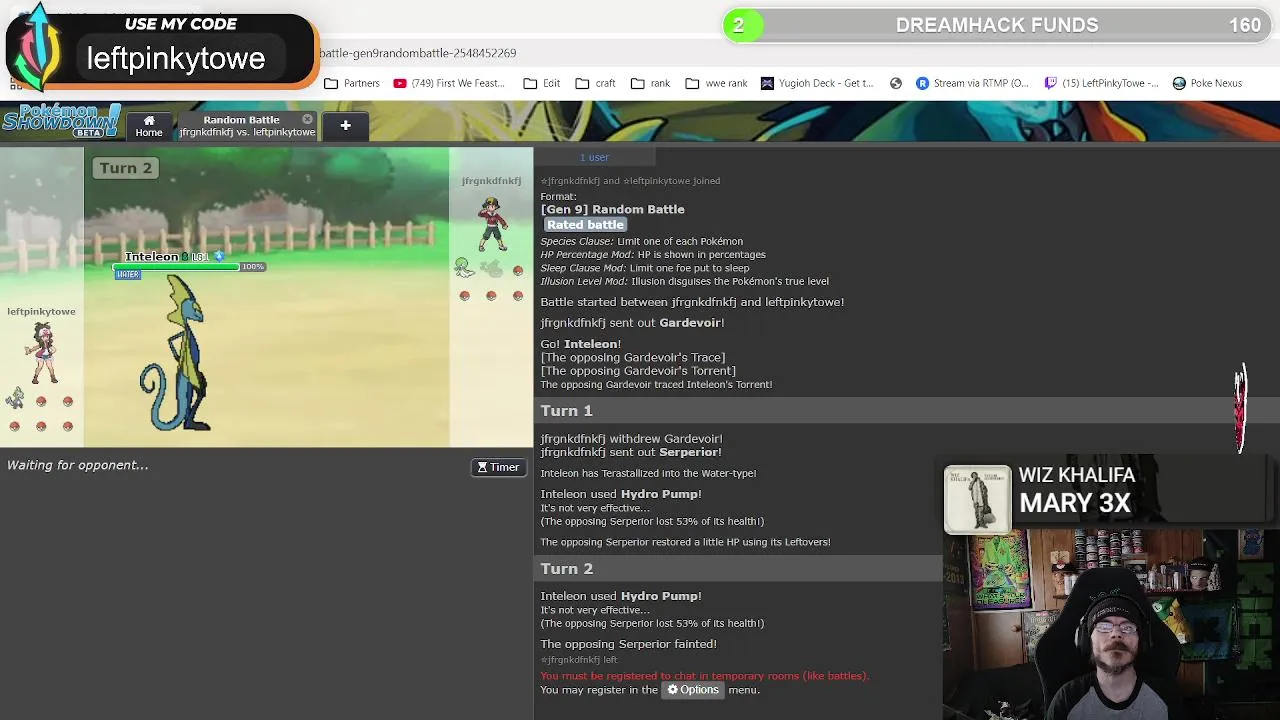Open the LeftPinkyTowe Twitch bookmark

(x=1101, y=83)
